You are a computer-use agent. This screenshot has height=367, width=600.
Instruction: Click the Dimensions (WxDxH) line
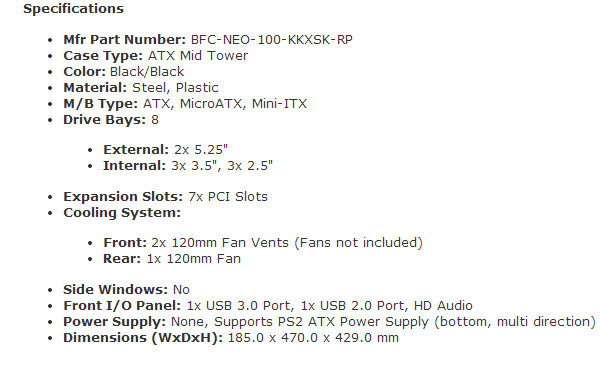[x=231, y=338]
